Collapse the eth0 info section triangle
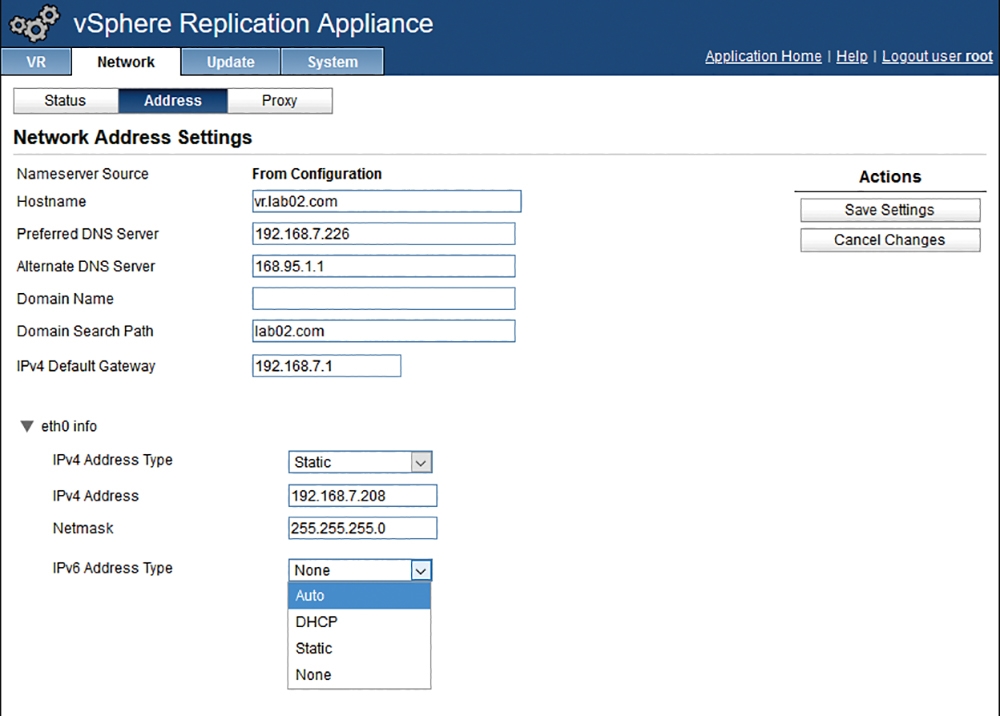Image resolution: width=1000 pixels, height=716 pixels. point(27,426)
